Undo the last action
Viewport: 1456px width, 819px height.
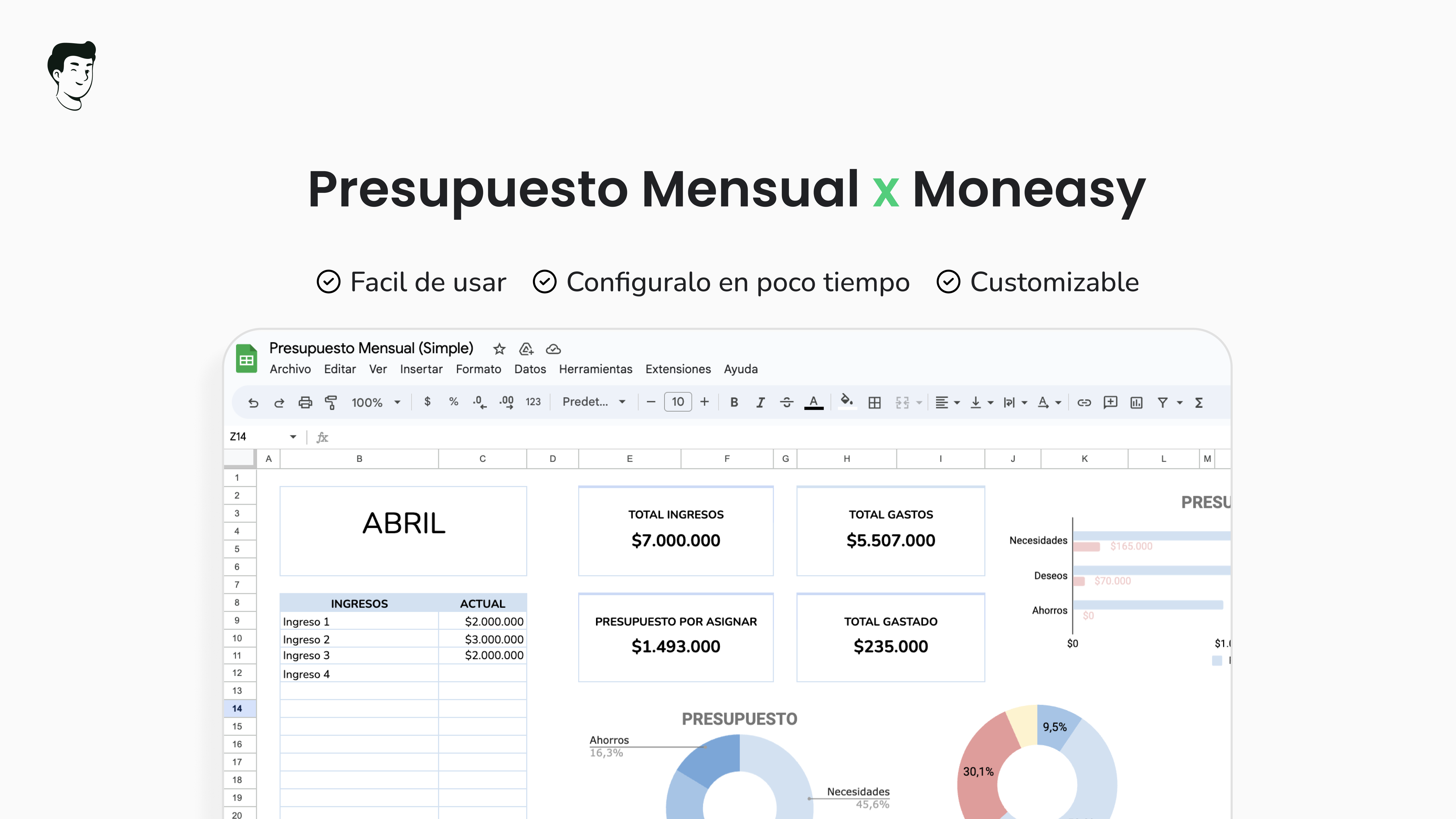(x=253, y=402)
